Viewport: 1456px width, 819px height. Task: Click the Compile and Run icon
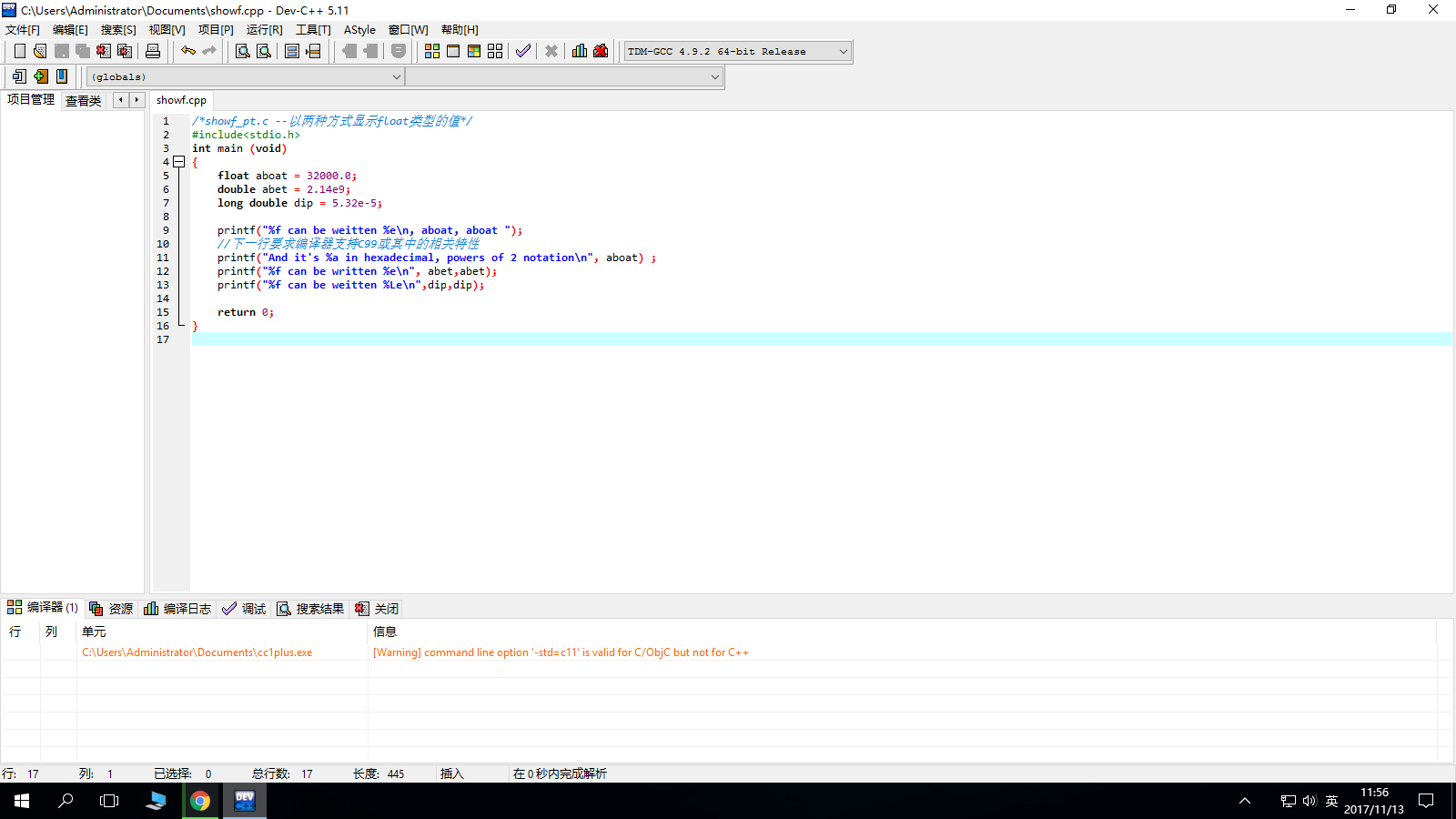coord(474,51)
